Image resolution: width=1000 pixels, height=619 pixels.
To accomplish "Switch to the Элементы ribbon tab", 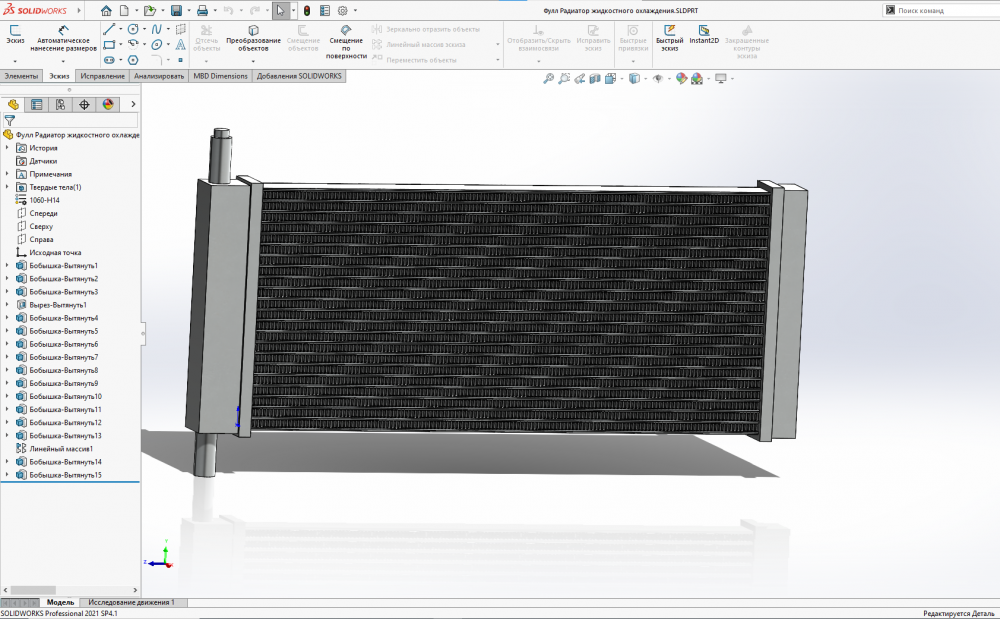I will coord(21,76).
